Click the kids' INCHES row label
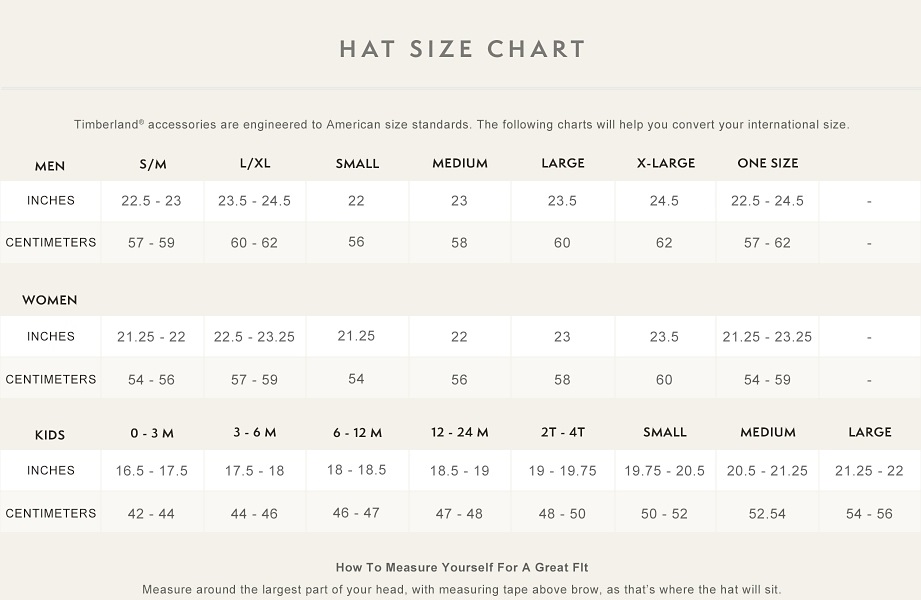The width and height of the screenshot is (921, 600). [x=51, y=471]
